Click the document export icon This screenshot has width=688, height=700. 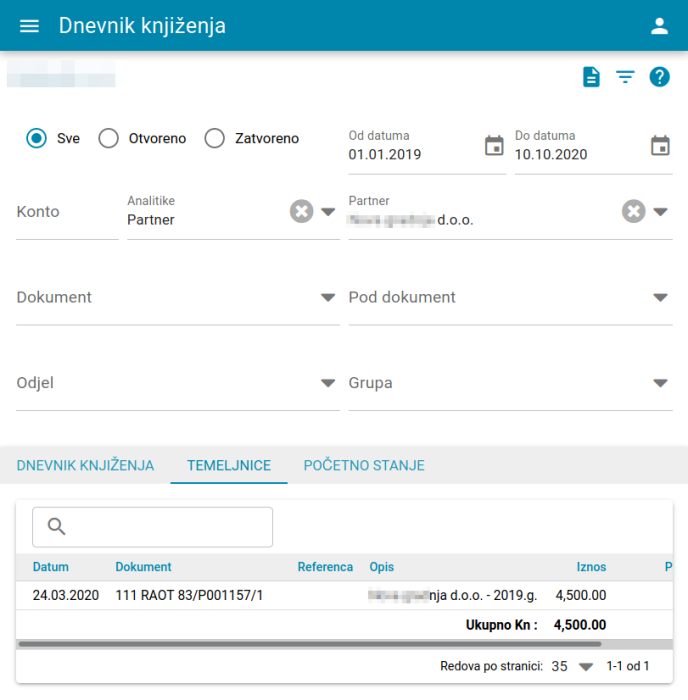(x=591, y=77)
